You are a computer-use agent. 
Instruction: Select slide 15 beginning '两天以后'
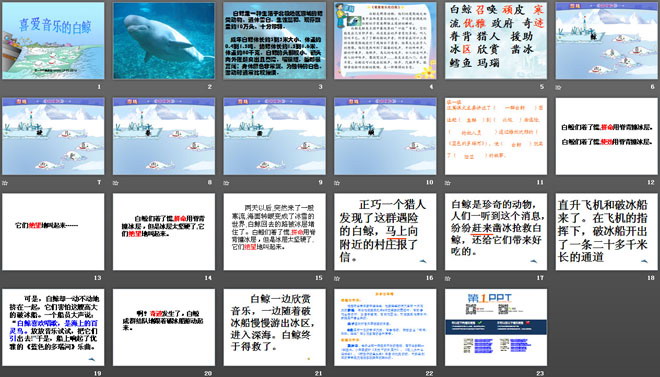tap(274, 232)
